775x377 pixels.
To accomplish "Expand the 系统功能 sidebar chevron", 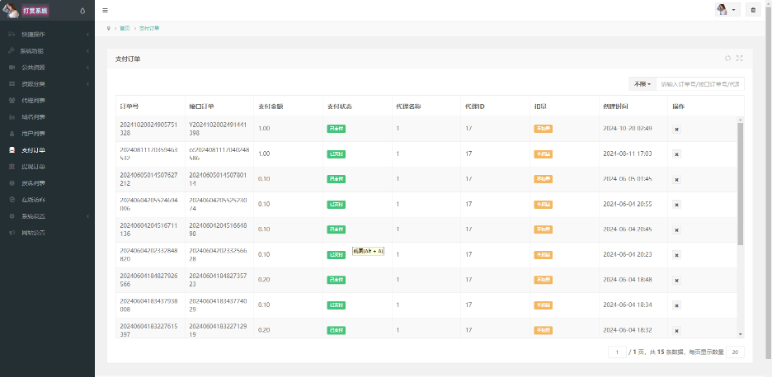I will click(x=87, y=51).
